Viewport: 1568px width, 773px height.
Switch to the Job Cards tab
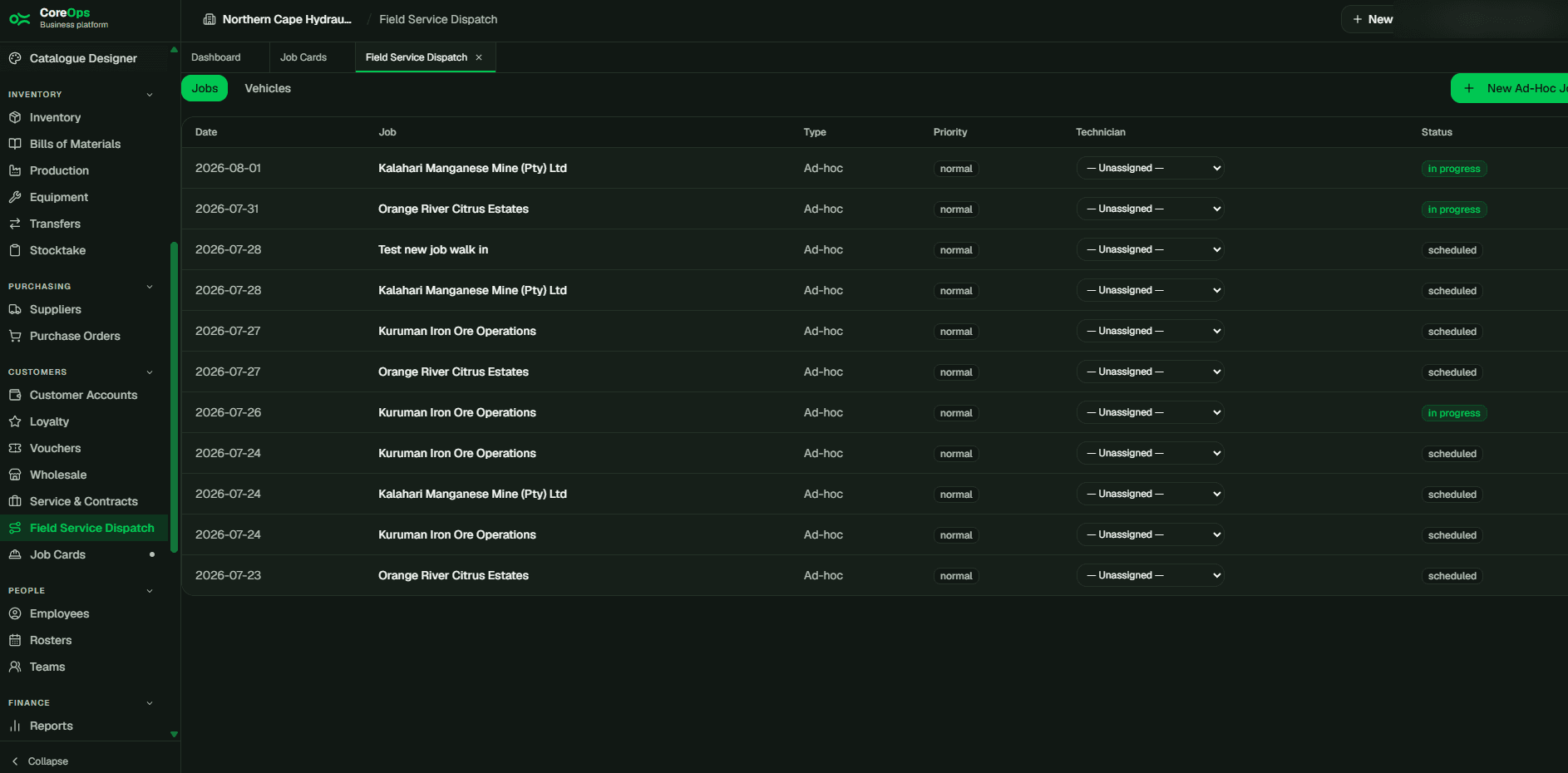coord(303,57)
